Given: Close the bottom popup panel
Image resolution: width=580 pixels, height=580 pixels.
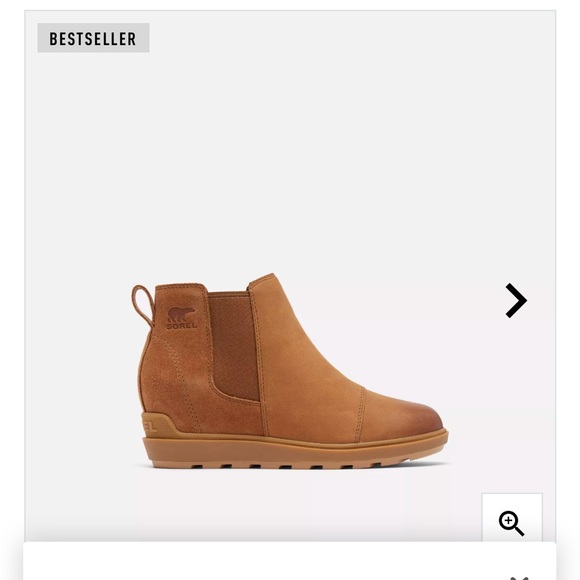Looking at the screenshot, I should click(x=519, y=577).
